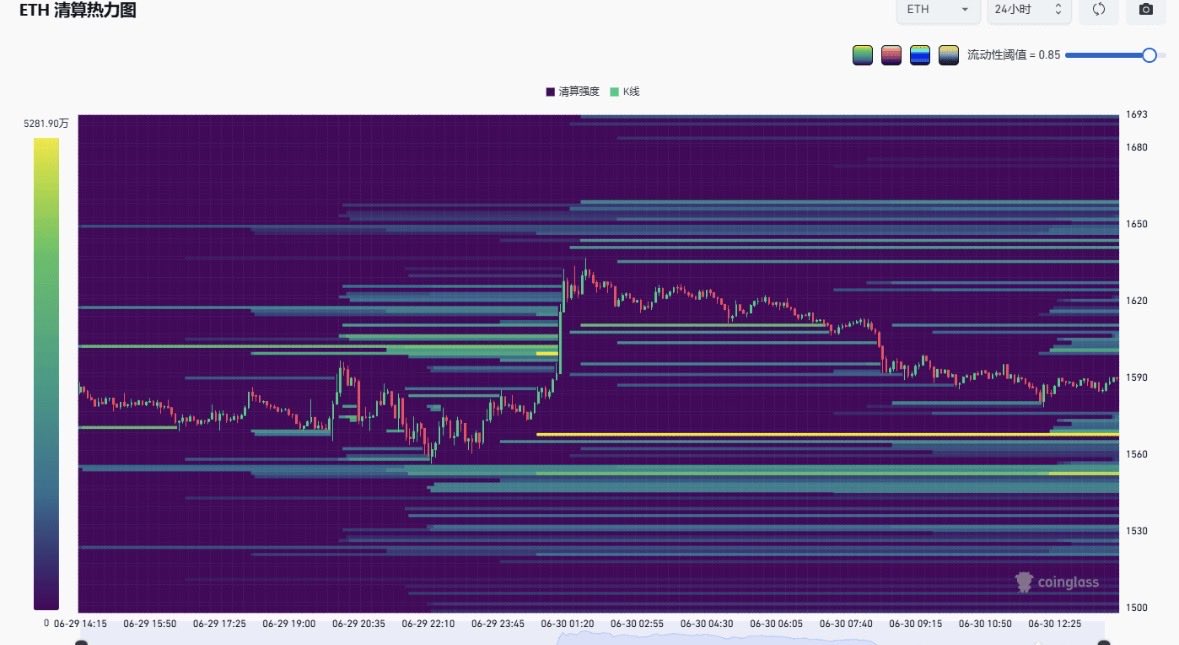Click the 06-29 17:25 time label
The width and height of the screenshot is (1179, 645).
[220, 624]
